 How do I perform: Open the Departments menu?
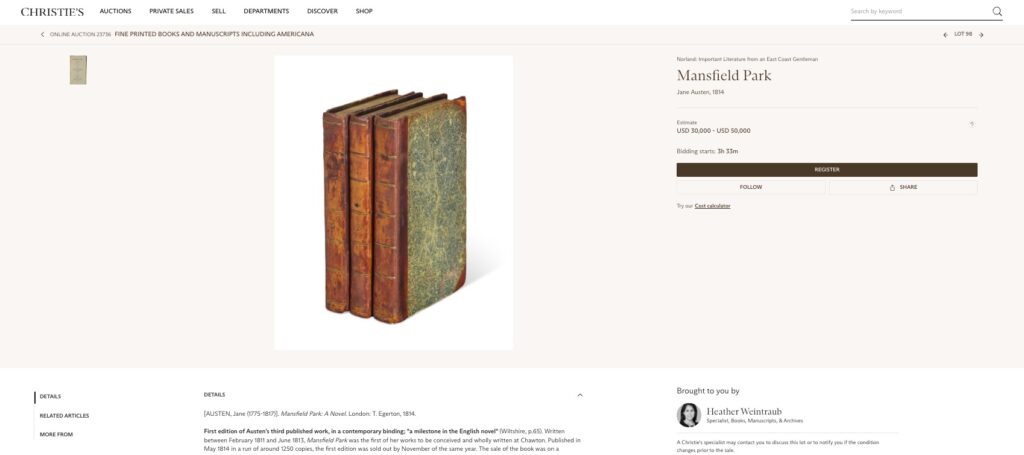tap(266, 11)
